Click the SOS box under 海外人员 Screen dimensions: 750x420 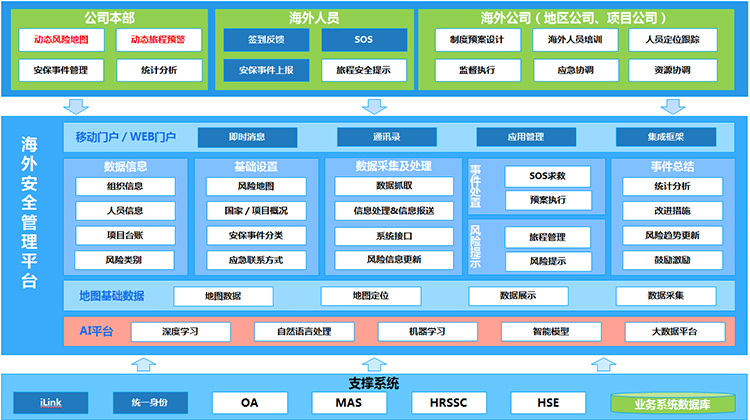coord(364,40)
